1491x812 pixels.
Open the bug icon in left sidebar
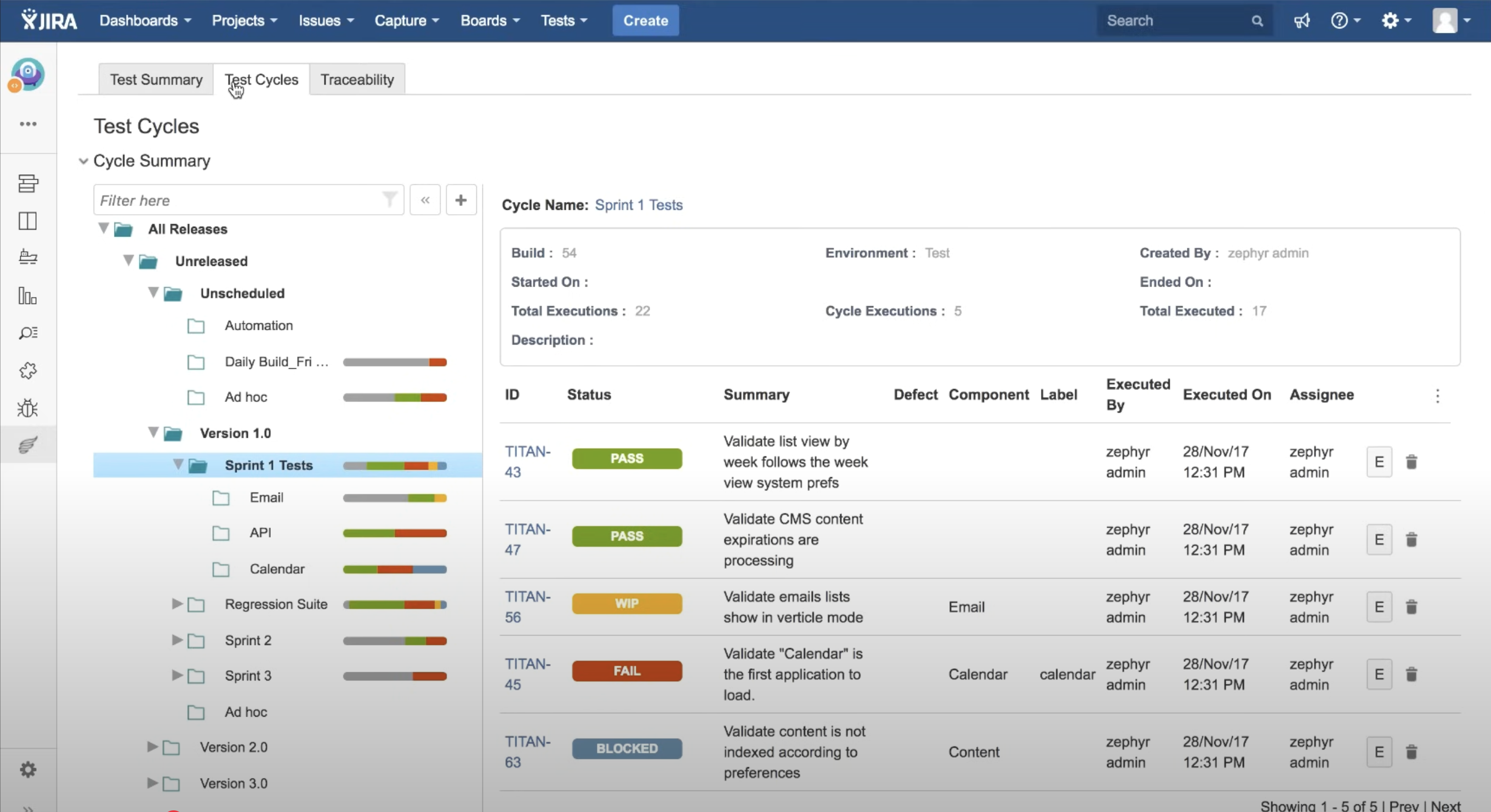(27, 408)
